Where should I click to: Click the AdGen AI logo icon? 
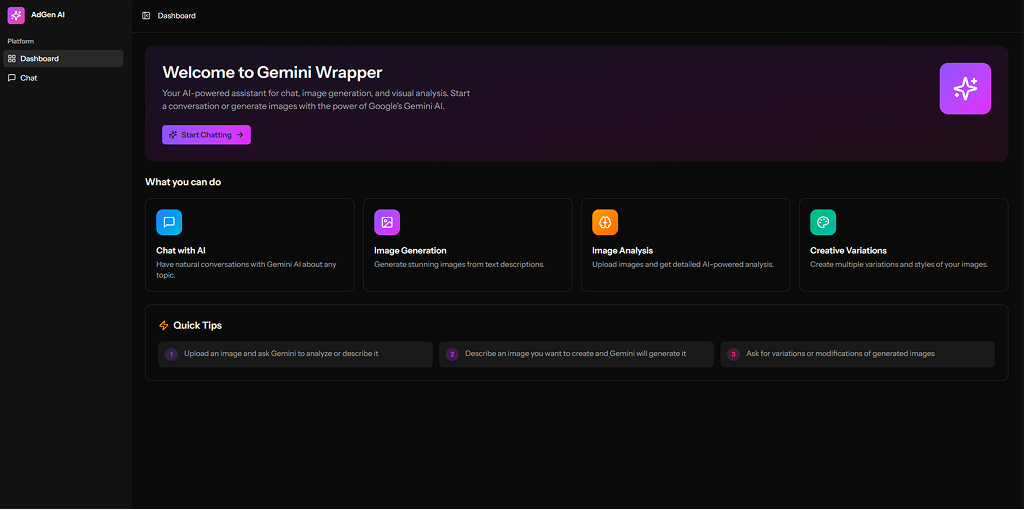(x=15, y=15)
